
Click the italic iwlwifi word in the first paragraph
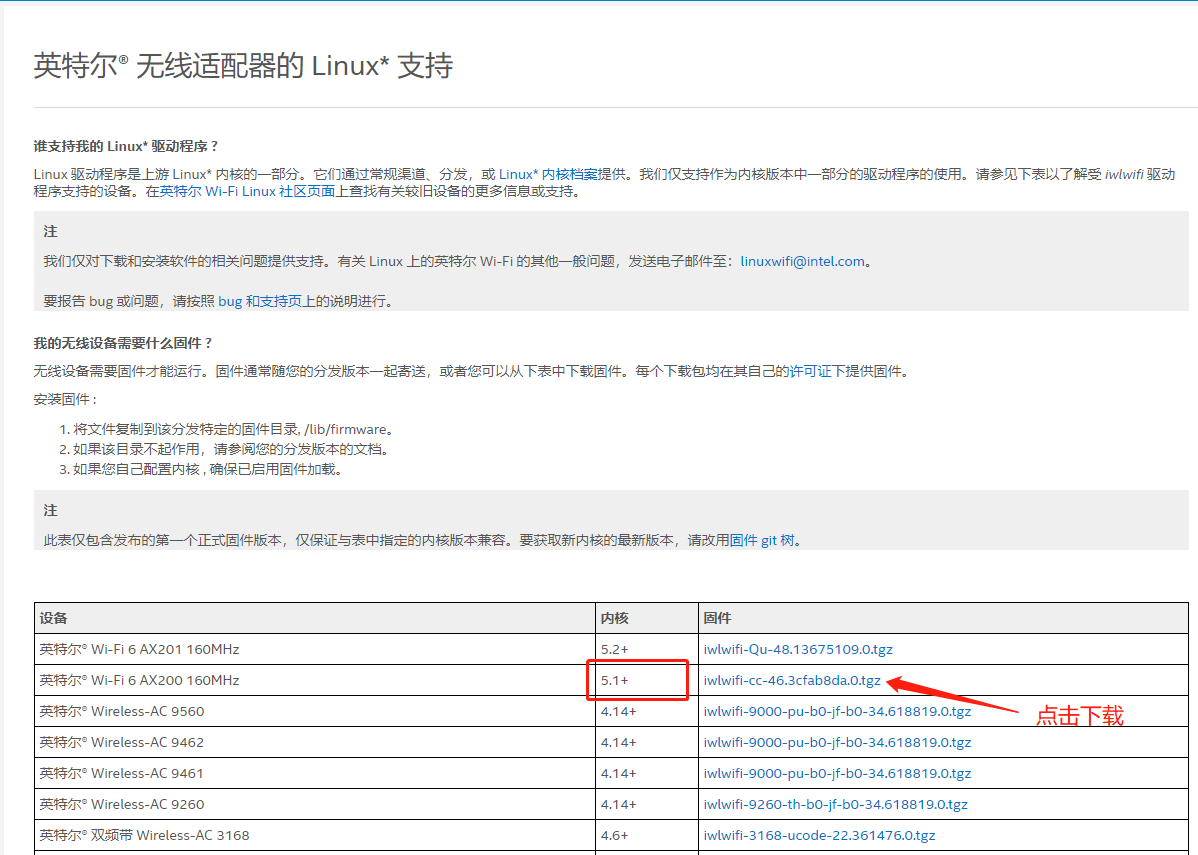coord(1124,174)
